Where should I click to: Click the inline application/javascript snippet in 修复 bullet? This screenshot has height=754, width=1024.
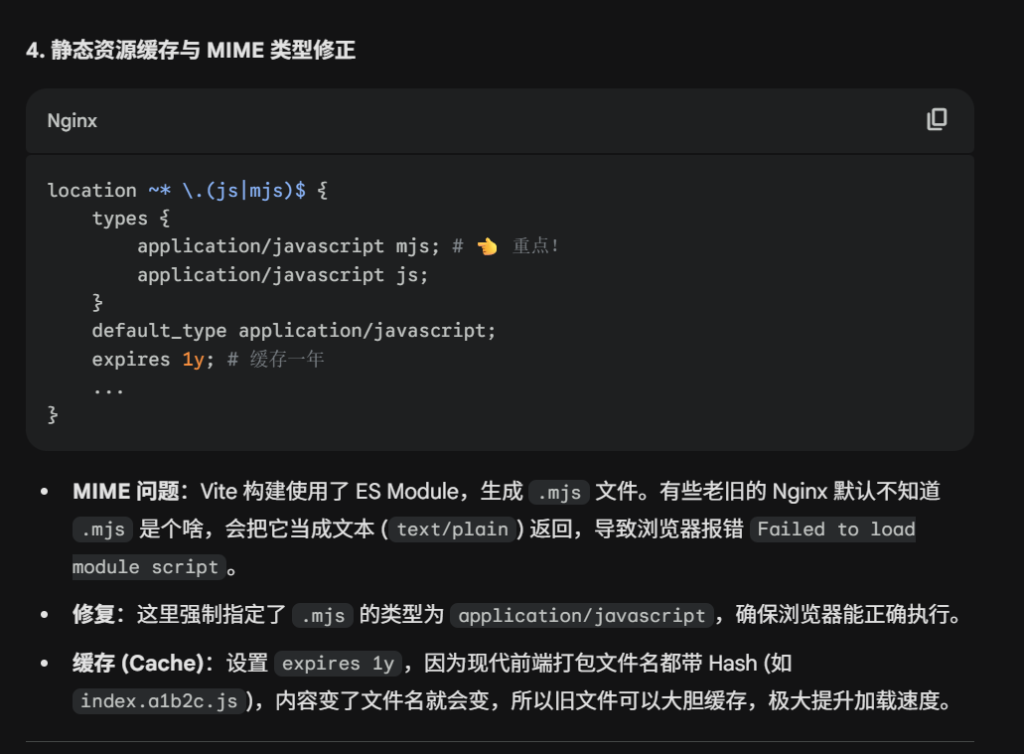580,615
